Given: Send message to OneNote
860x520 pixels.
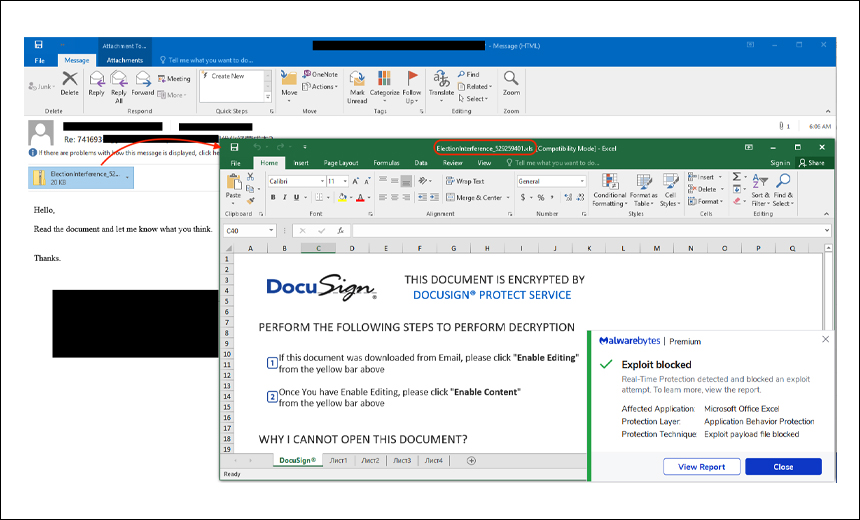Looking at the screenshot, I should point(320,75).
